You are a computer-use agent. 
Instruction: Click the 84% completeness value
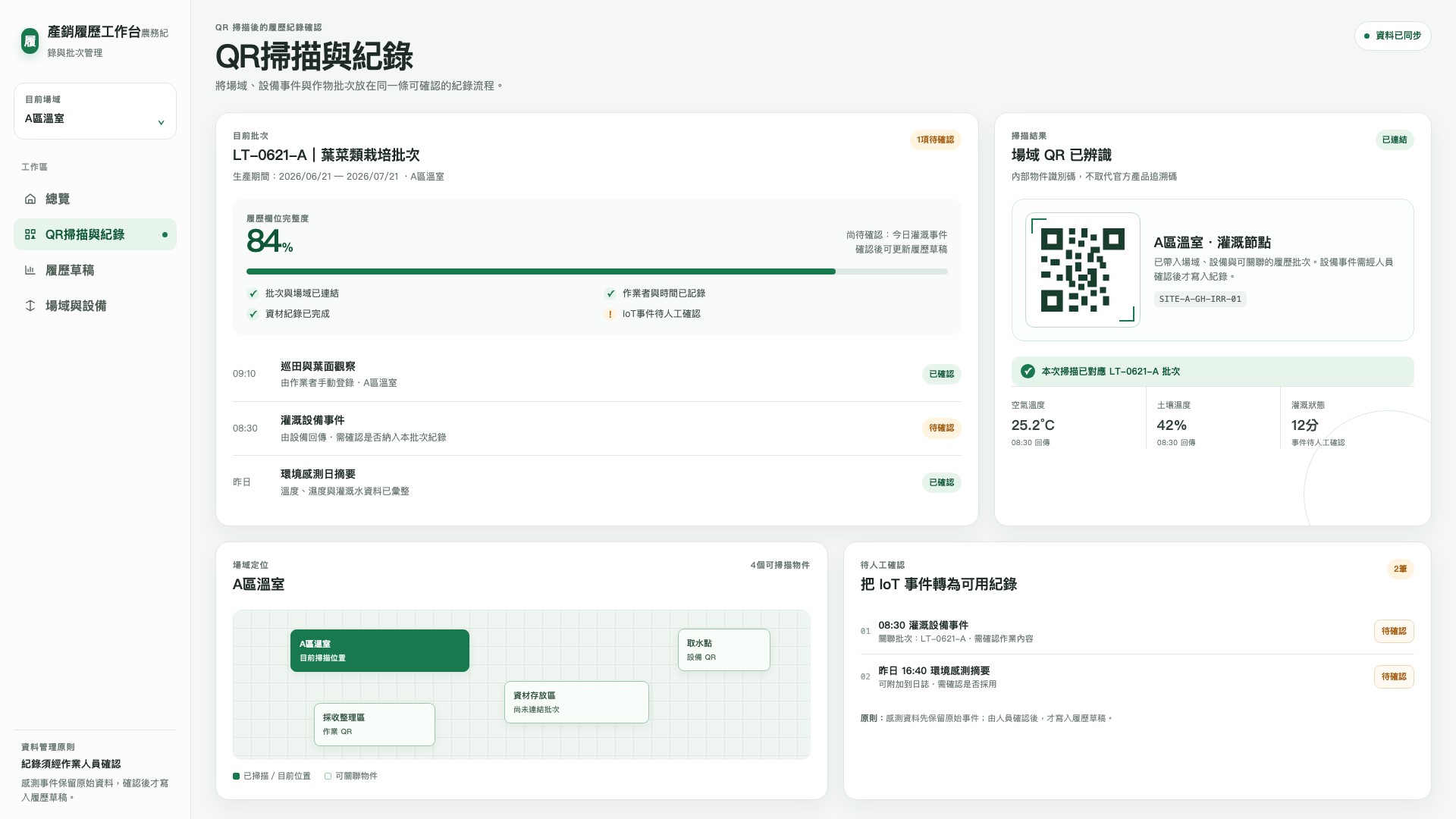coord(269,242)
